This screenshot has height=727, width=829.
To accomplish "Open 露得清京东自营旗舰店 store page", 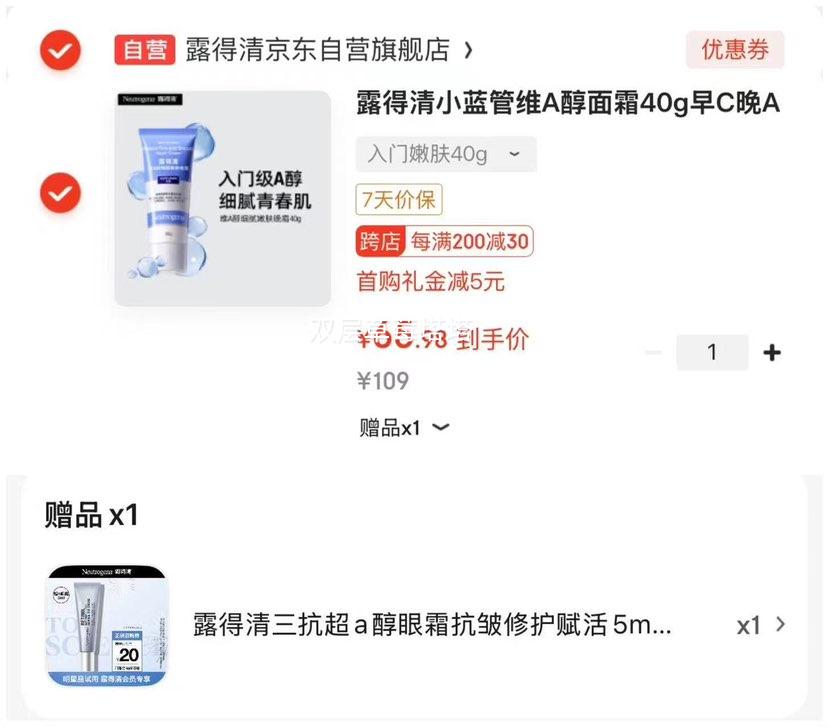I will (x=318, y=50).
